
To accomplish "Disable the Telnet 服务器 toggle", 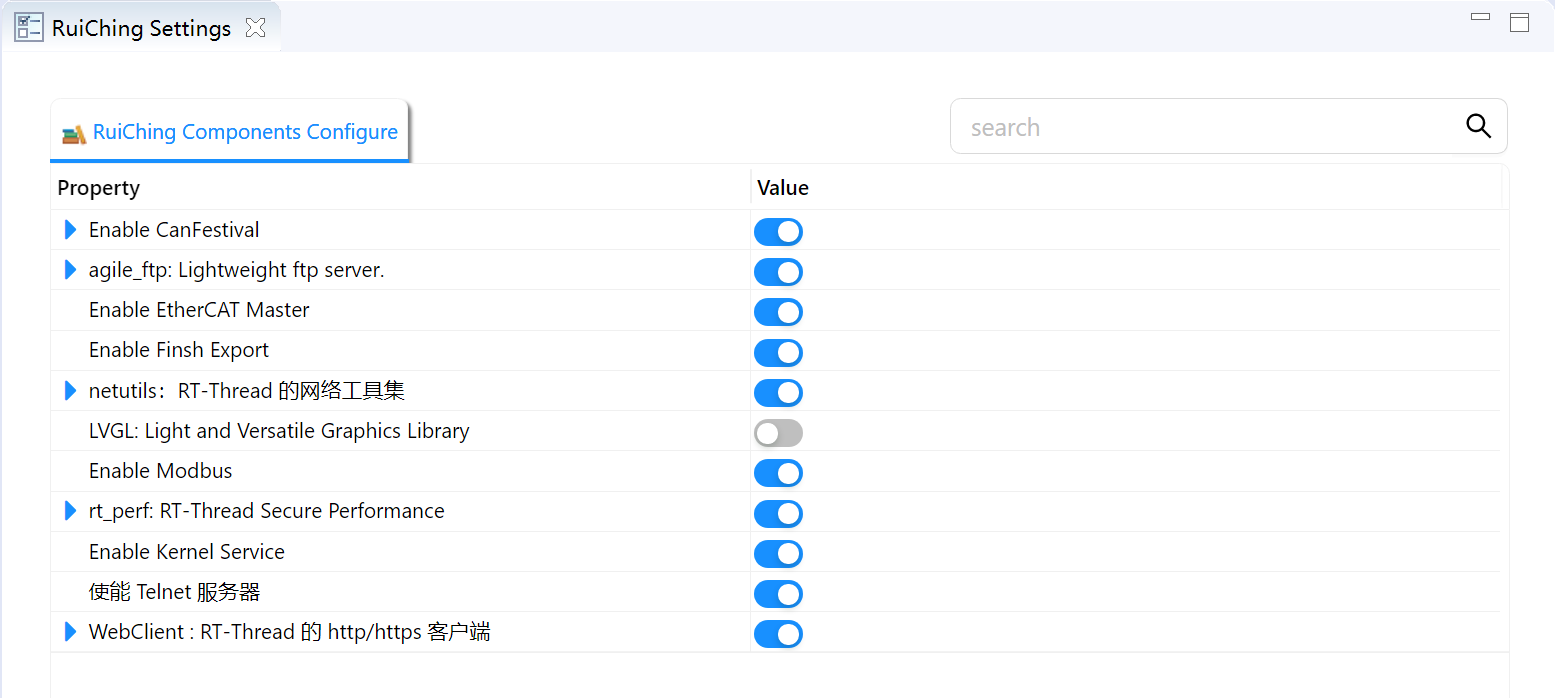I will 778,594.
